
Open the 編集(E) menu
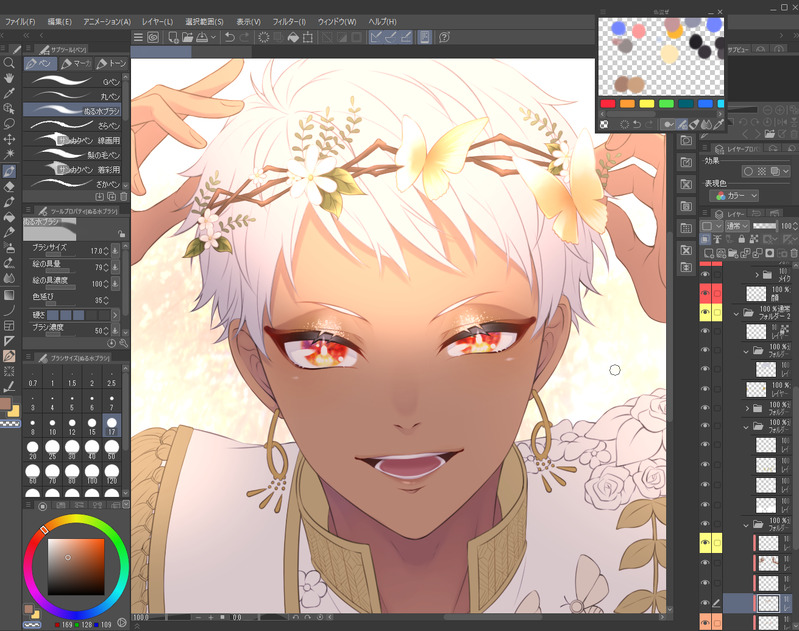coord(60,22)
